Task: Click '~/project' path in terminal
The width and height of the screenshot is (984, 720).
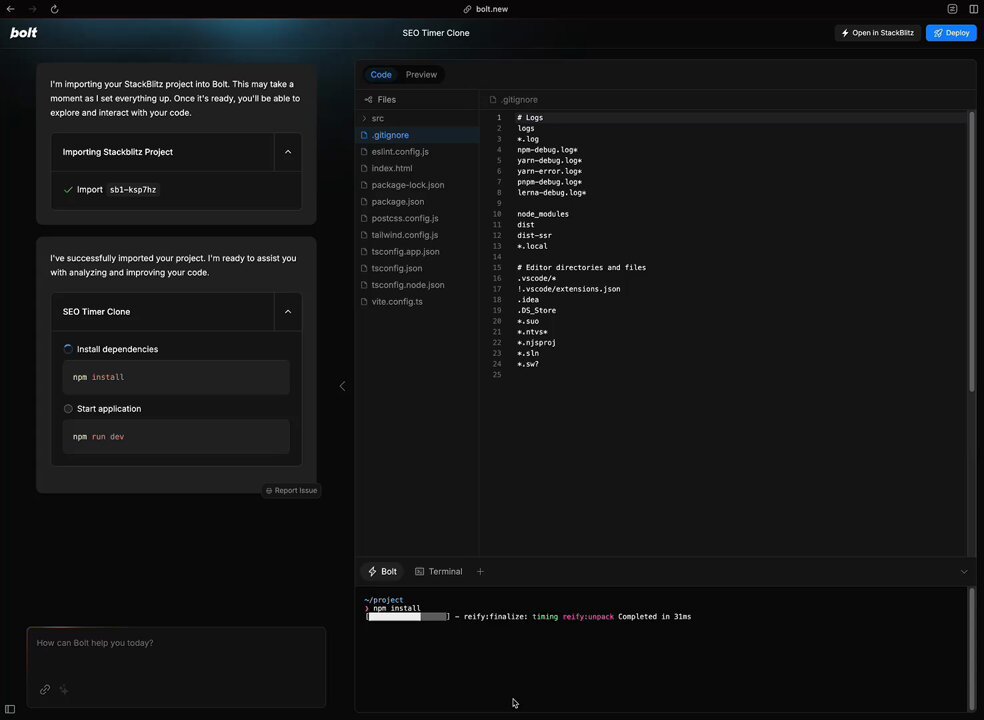Action: pos(383,599)
